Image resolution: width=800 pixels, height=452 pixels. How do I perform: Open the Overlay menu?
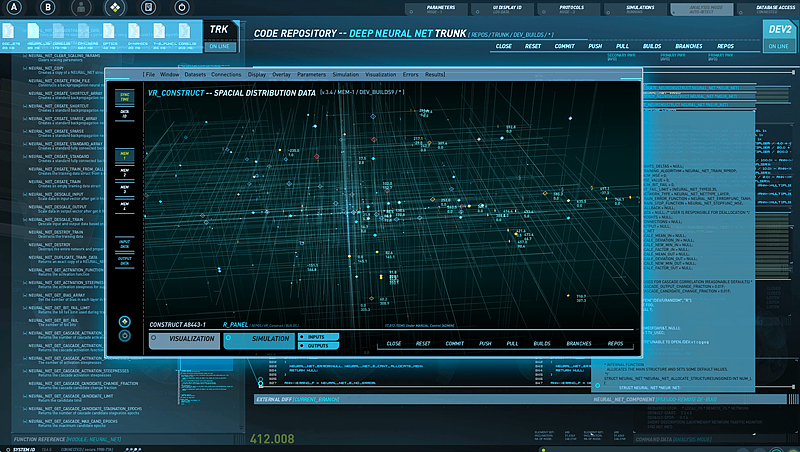(282, 75)
